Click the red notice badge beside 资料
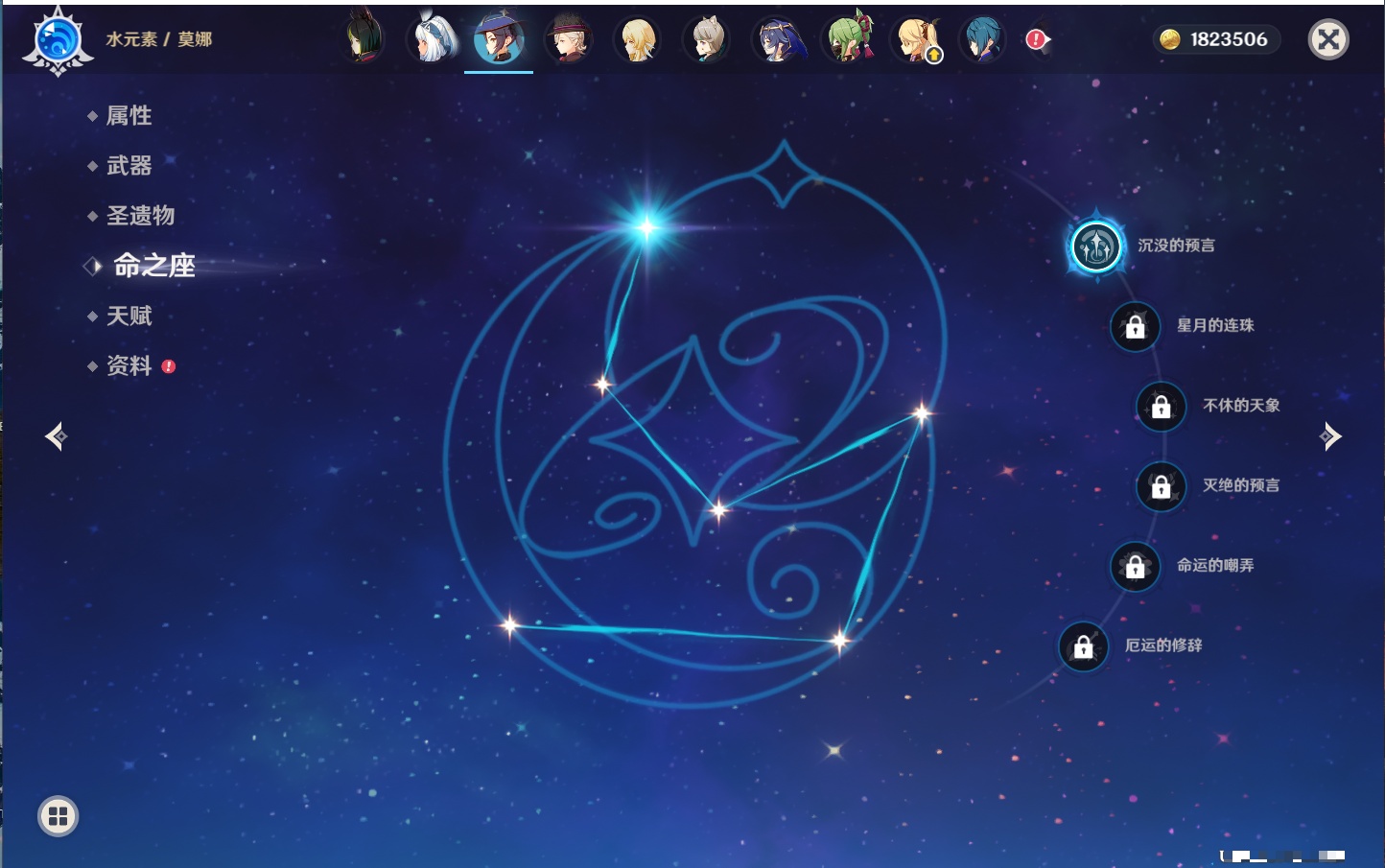 click(x=169, y=366)
